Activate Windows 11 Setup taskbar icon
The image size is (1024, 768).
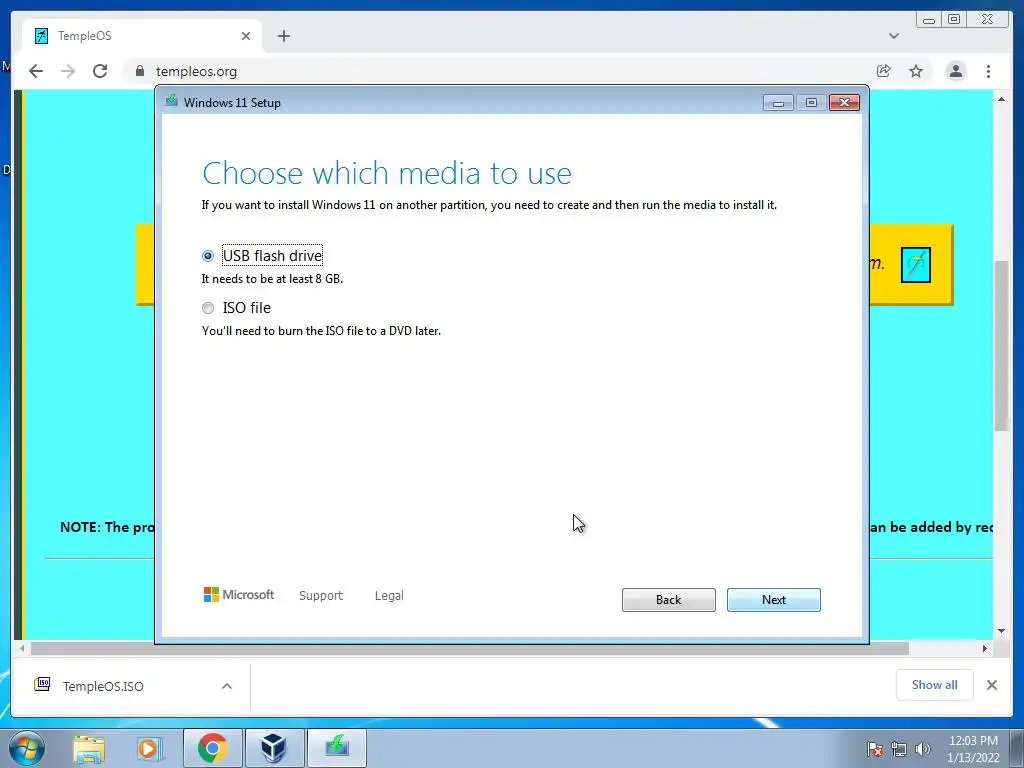tap(336, 748)
